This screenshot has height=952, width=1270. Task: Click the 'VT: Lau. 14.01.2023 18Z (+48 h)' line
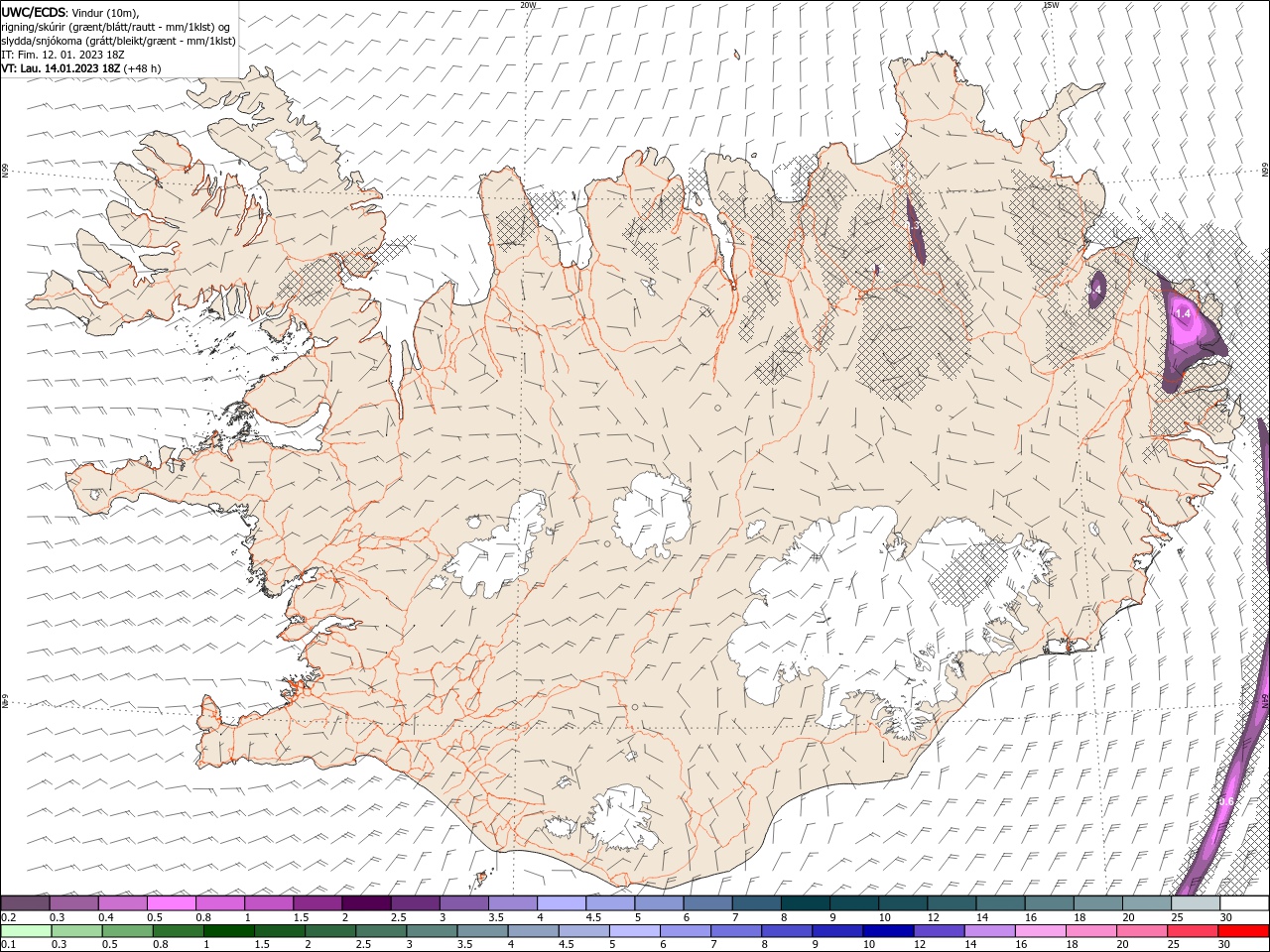point(81,68)
